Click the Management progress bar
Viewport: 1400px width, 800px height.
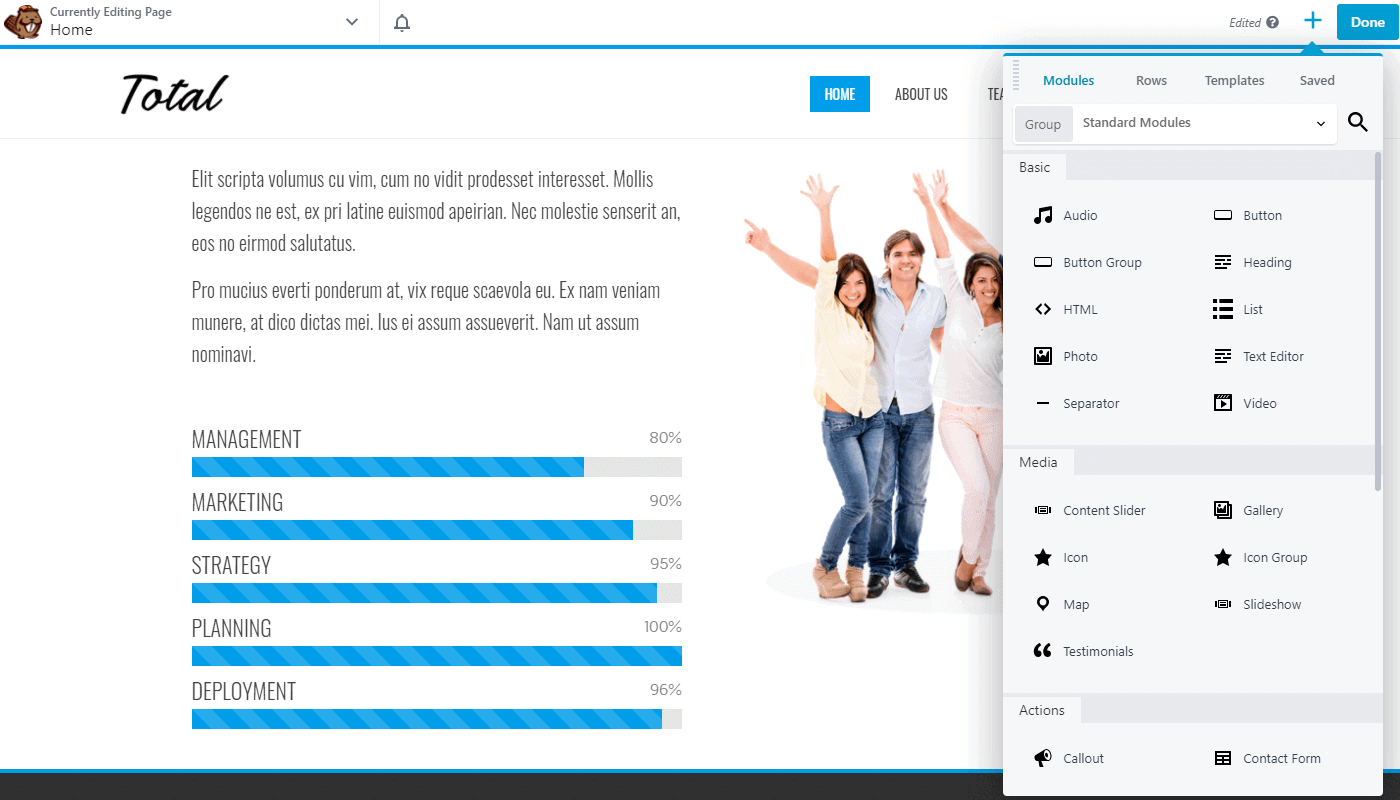point(437,467)
